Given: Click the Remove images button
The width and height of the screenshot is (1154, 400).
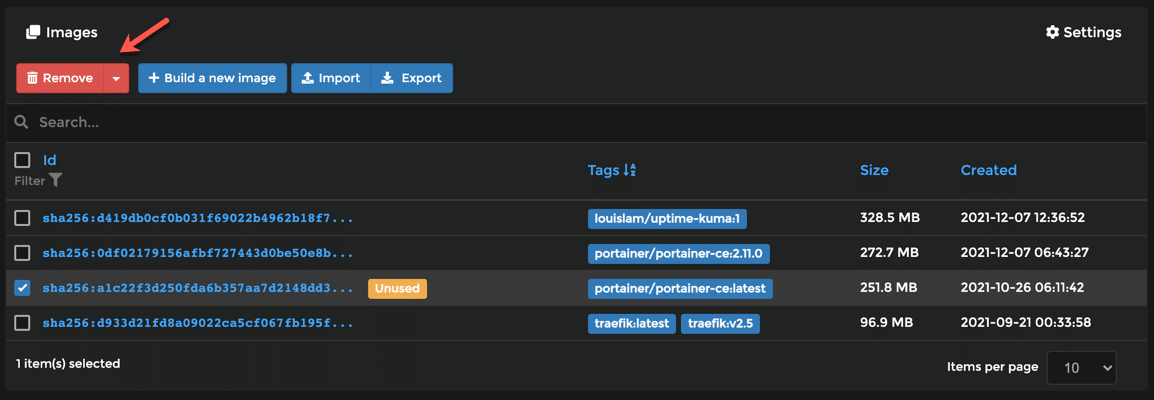Looking at the screenshot, I should tap(60, 78).
